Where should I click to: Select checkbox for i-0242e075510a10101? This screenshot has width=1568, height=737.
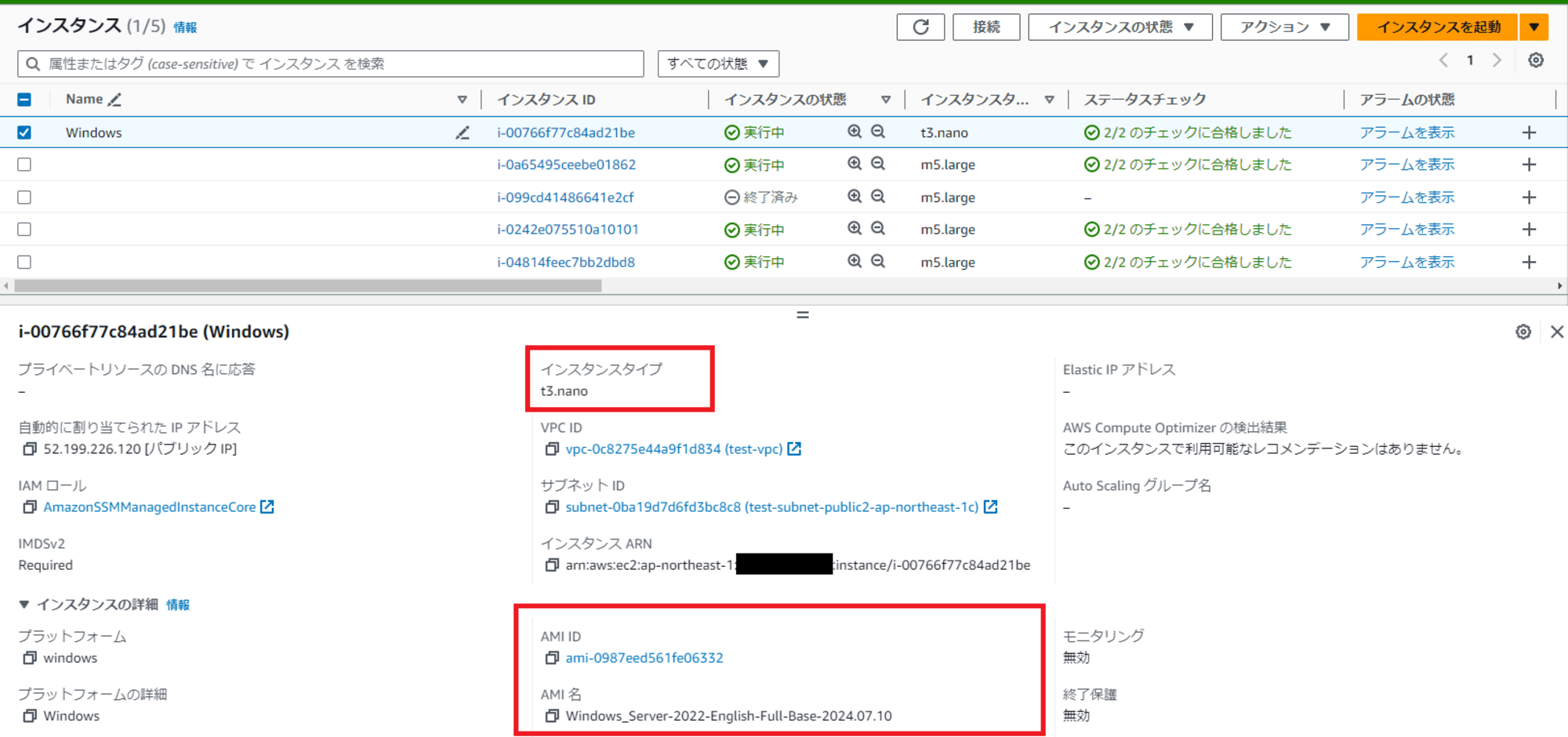point(24,230)
